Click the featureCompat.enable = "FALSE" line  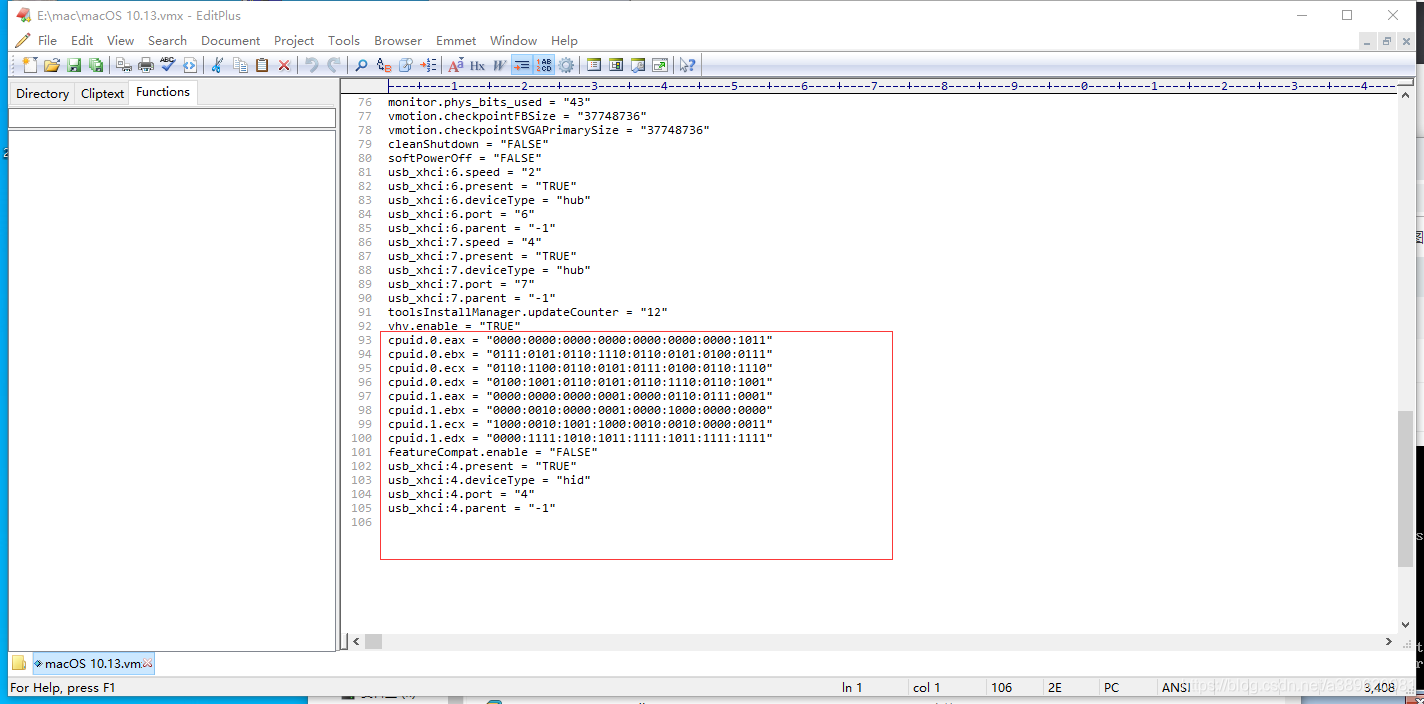point(492,452)
